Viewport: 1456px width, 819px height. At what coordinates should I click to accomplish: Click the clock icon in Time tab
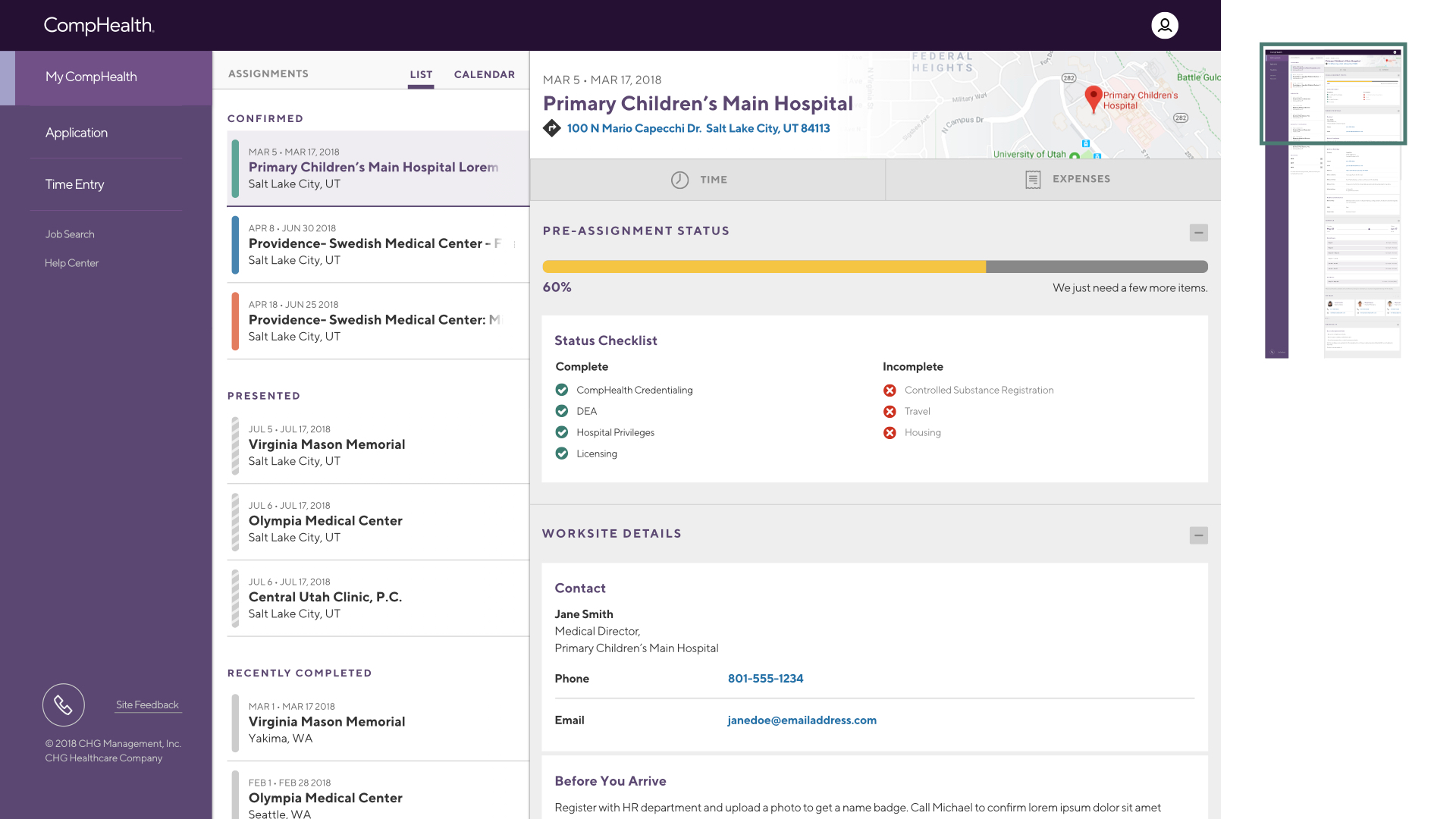click(679, 180)
